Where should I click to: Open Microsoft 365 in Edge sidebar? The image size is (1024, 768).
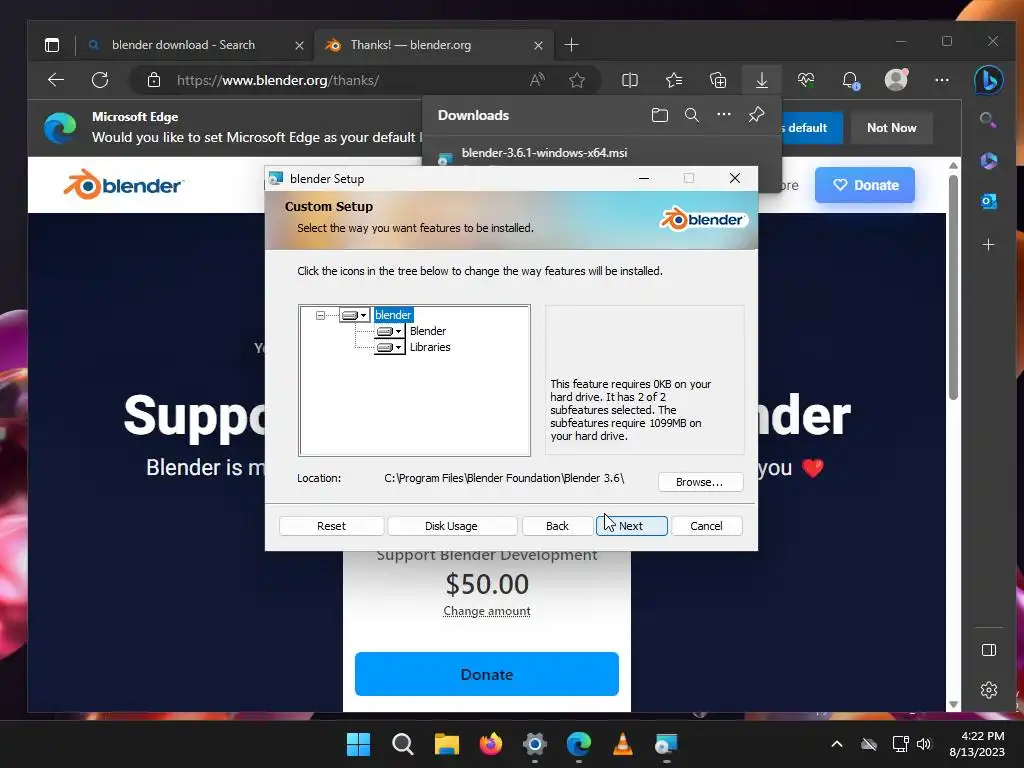coord(988,161)
